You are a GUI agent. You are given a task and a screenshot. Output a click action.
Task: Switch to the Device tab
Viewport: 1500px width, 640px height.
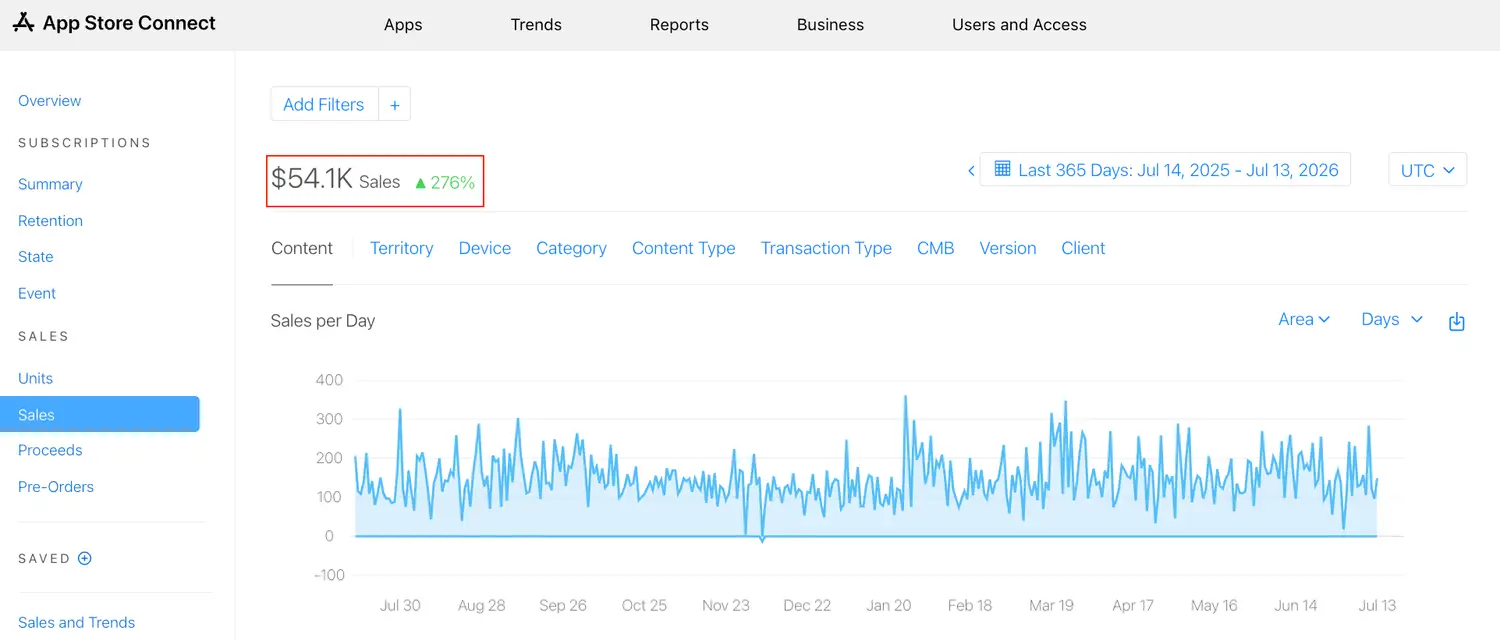(x=485, y=249)
